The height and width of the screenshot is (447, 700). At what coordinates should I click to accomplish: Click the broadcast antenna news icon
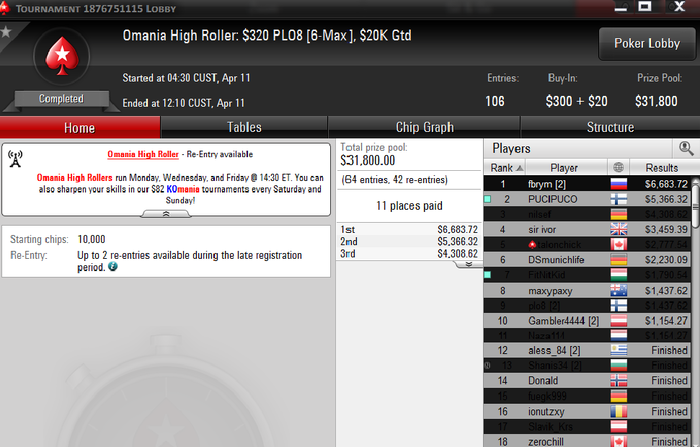(15, 159)
